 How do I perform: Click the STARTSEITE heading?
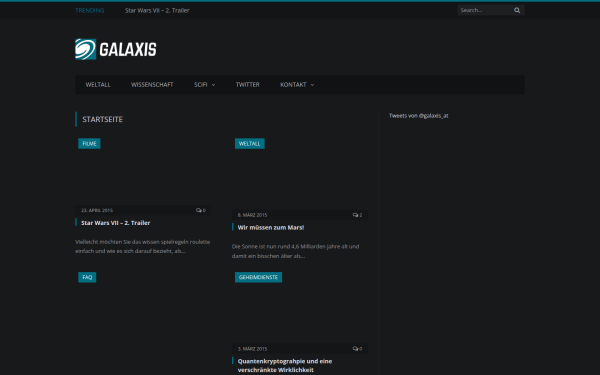(x=103, y=119)
